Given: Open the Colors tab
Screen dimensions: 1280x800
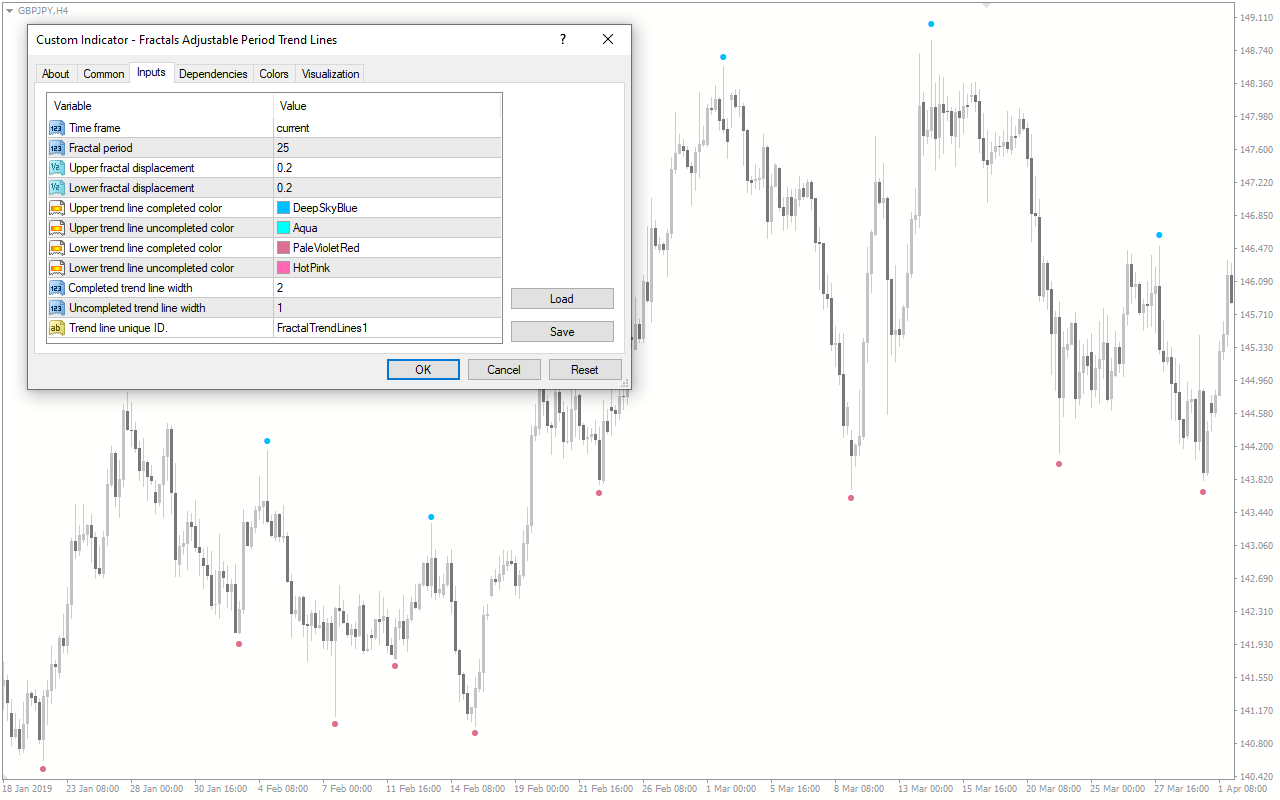Looking at the screenshot, I should coord(274,74).
